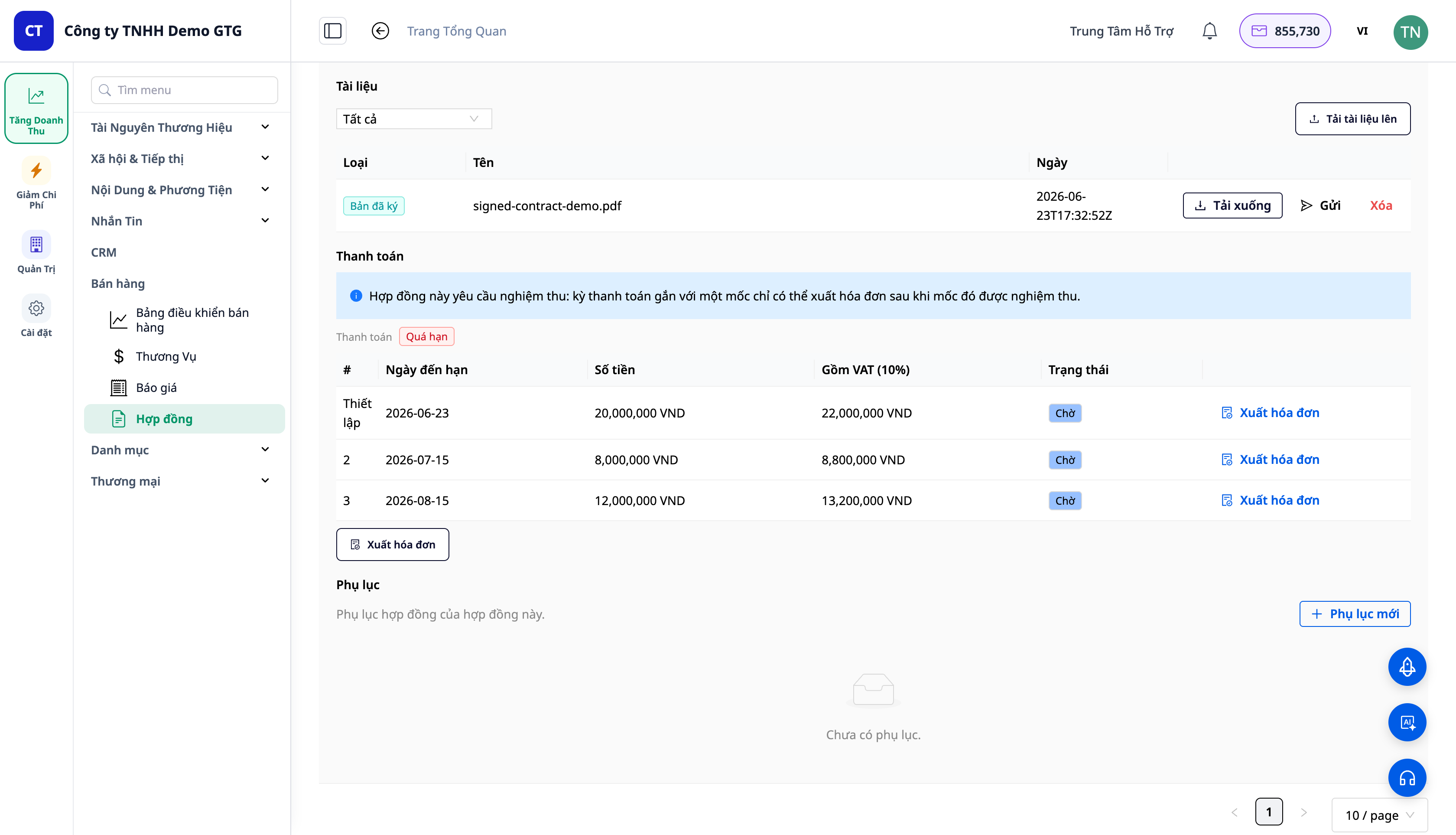Expand Tài Nguyên Thương Hiệu menu
Viewport: 1456px width, 835px height.
[x=181, y=127]
